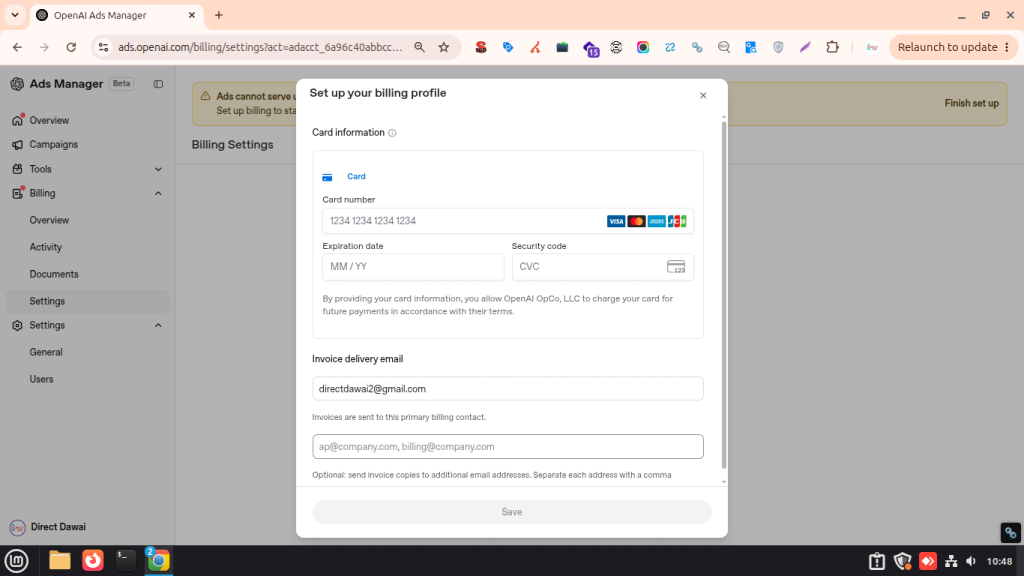The height and width of the screenshot is (576, 1024).
Task: Open Overview in the main sidebar
Action: click(x=49, y=120)
